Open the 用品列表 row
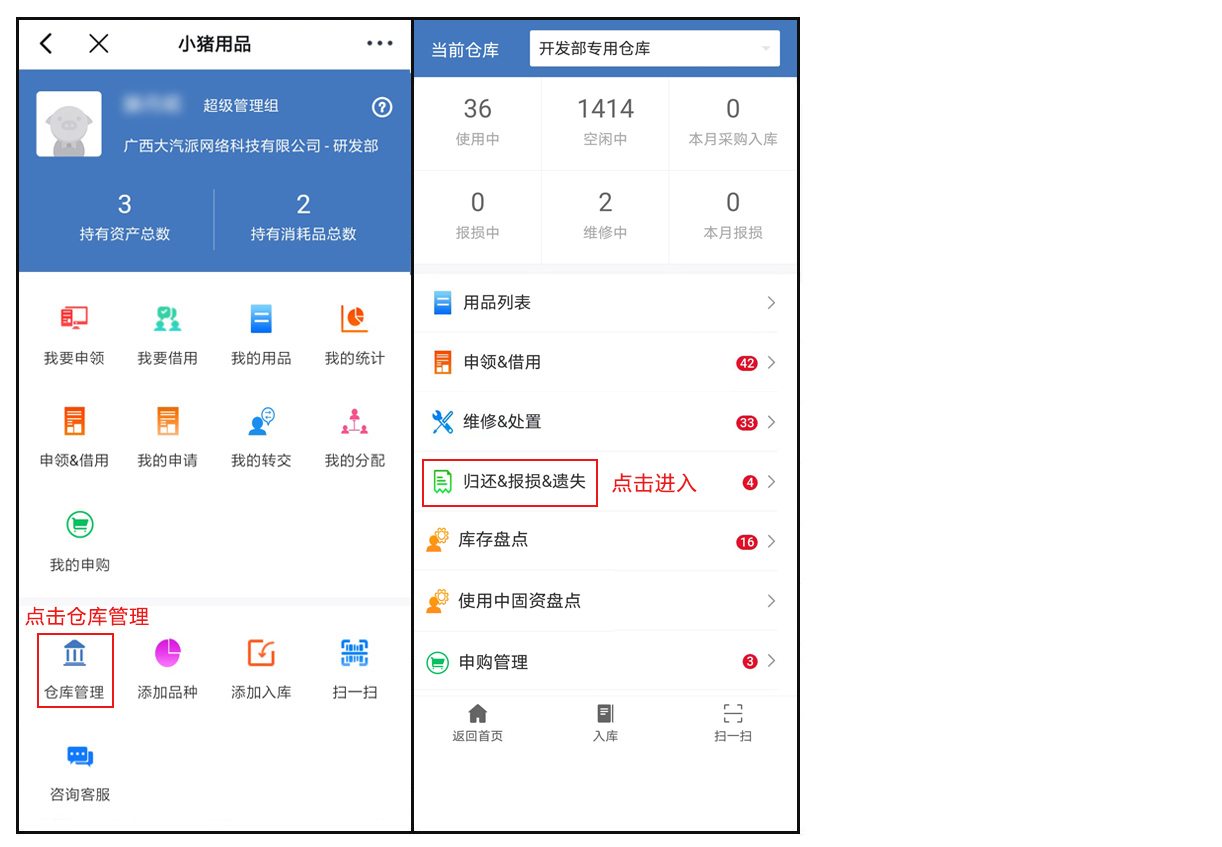The image size is (1222, 847). pos(605,303)
